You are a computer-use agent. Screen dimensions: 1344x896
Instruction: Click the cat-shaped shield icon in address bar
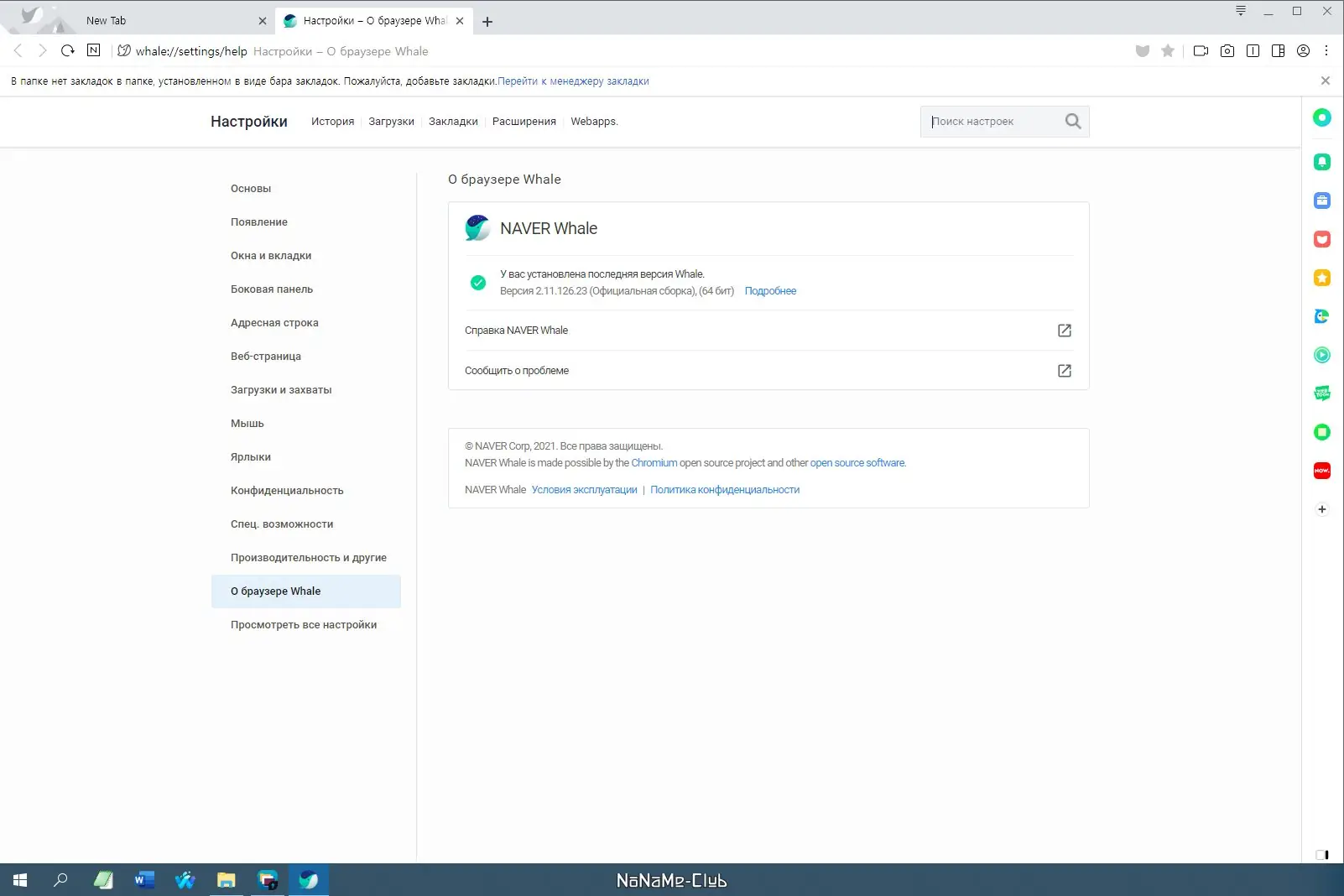(x=1142, y=51)
